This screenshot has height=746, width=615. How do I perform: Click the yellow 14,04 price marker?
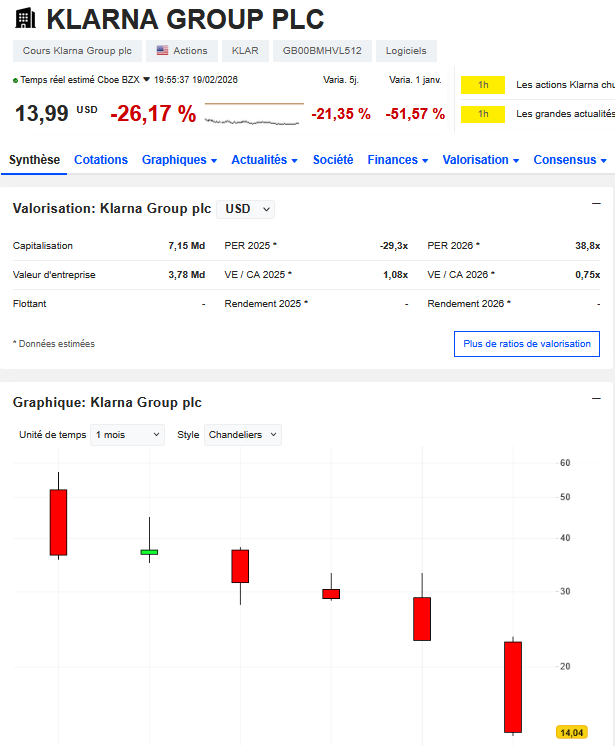click(572, 732)
